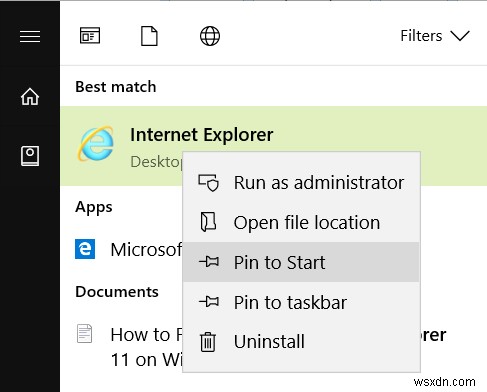Viewport: 487px width, 392px height.
Task: Click the trash icon beside Uninstall
Action: tap(208, 342)
